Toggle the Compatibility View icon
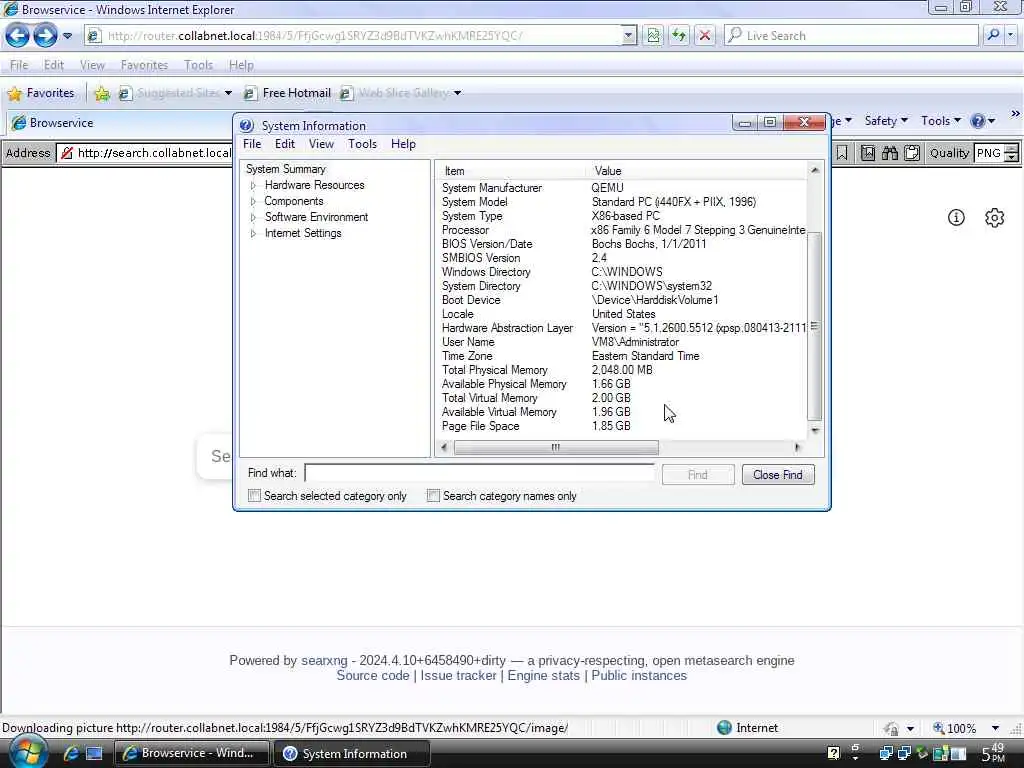The width and height of the screenshot is (1024, 768). [x=653, y=35]
